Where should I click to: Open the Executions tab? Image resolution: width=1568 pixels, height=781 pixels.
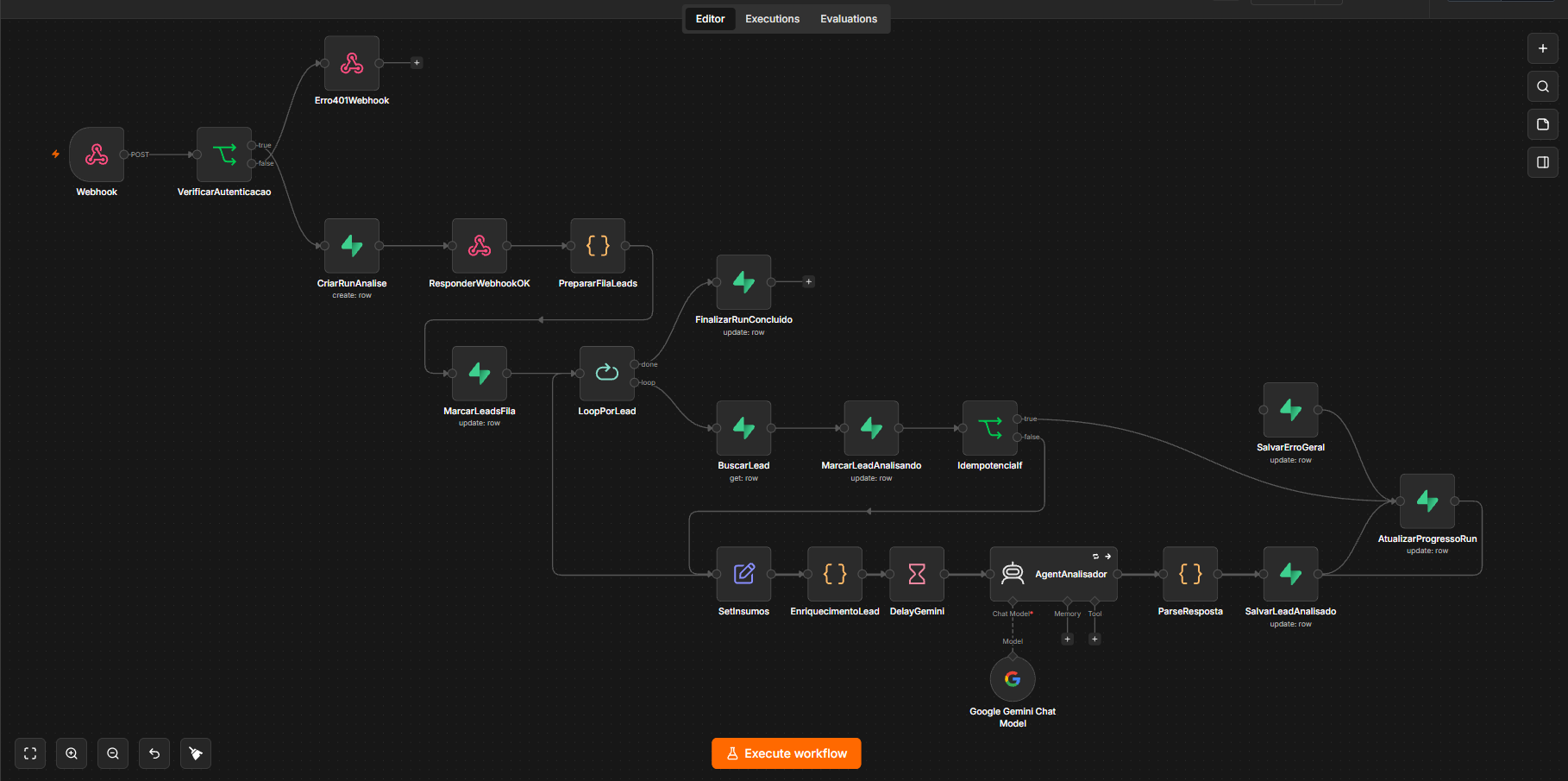tap(773, 19)
